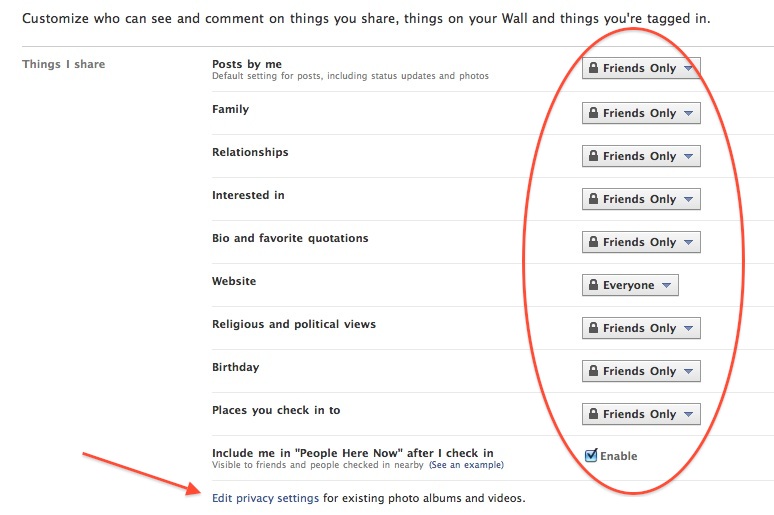Click lock icon on Family privacy button
Screen dimensions: 774x515
point(593,113)
